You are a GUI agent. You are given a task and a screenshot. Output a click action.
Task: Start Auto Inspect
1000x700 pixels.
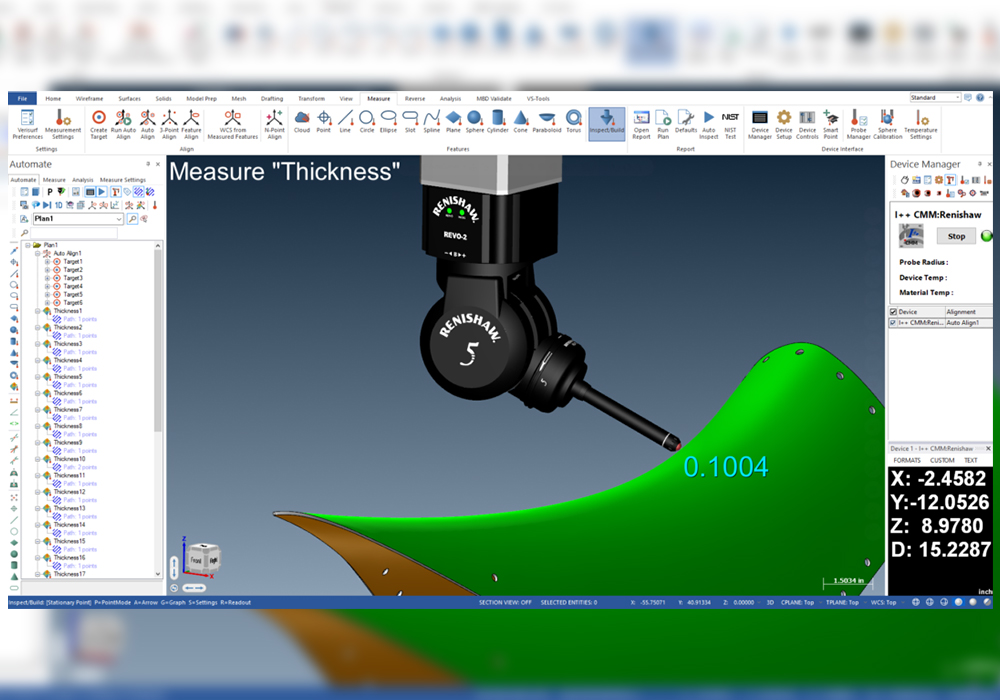709,124
